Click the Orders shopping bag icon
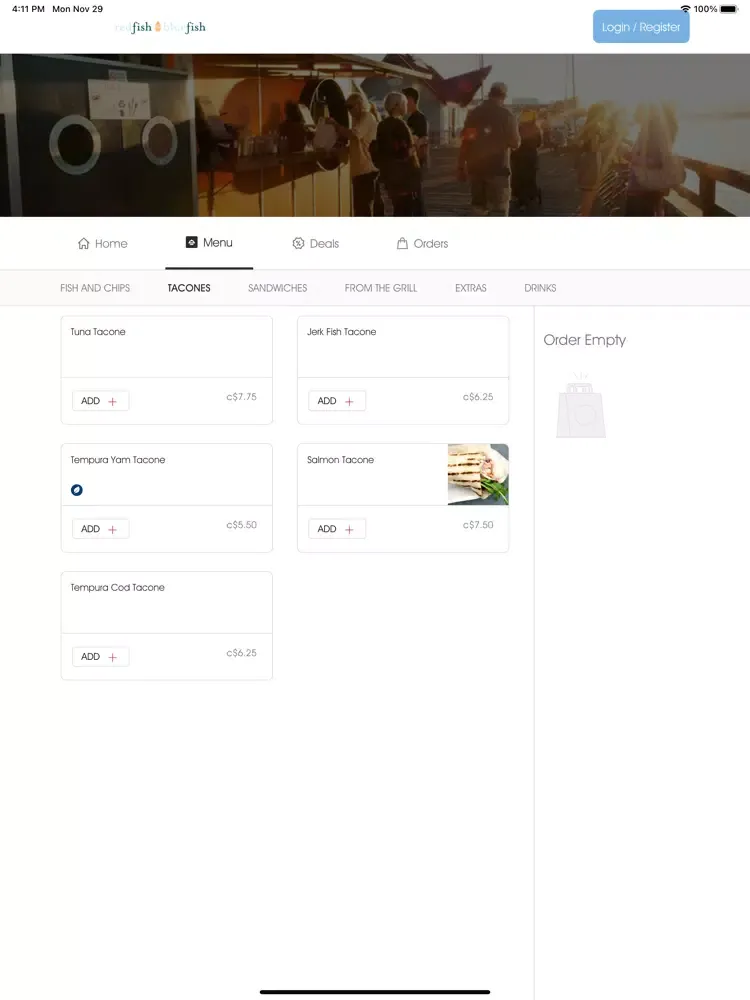Viewport: 750px width, 1000px height. 402,244
